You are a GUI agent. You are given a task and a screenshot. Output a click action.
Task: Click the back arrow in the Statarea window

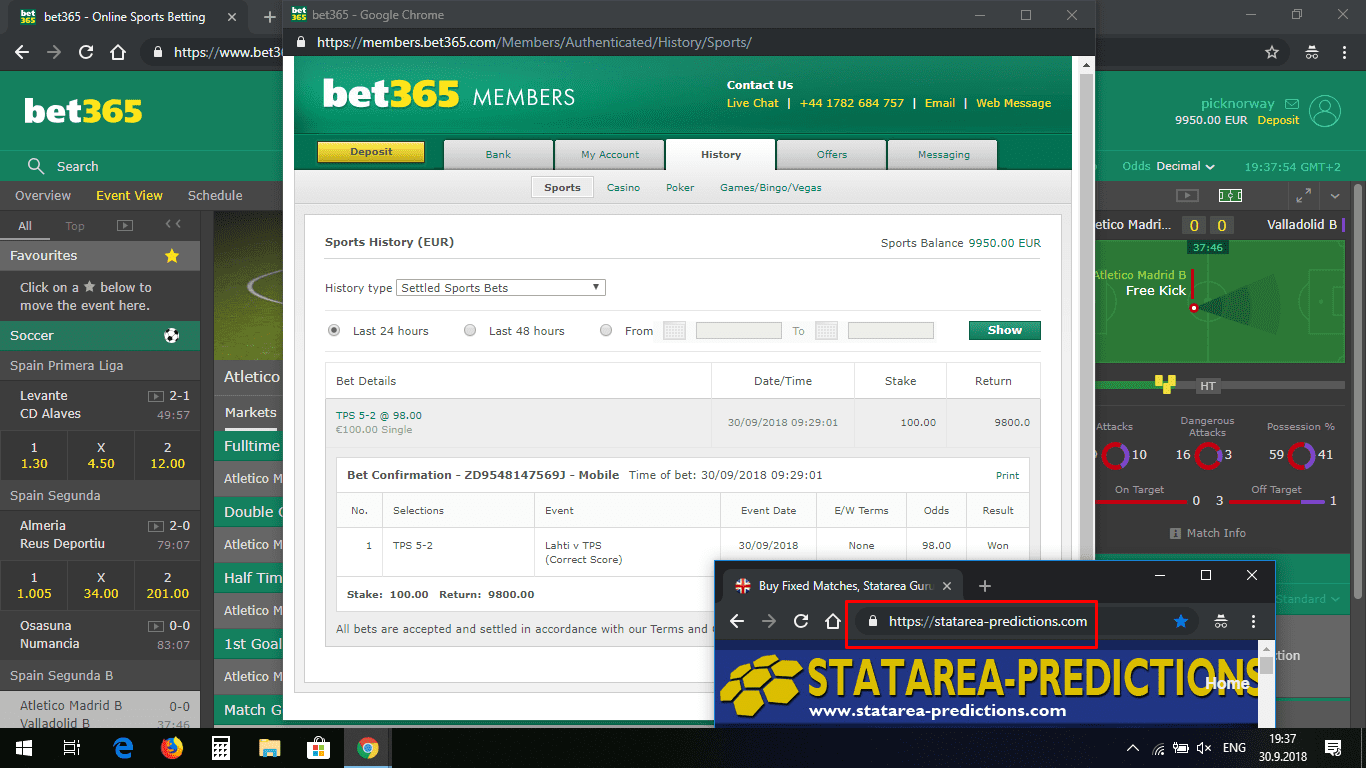[737, 621]
